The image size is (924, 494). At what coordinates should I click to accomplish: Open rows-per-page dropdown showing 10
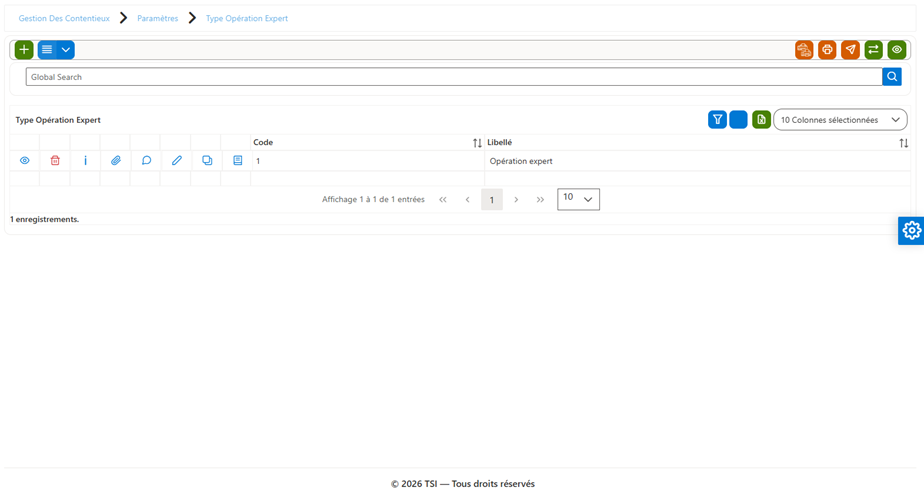pyautogui.click(x=578, y=199)
